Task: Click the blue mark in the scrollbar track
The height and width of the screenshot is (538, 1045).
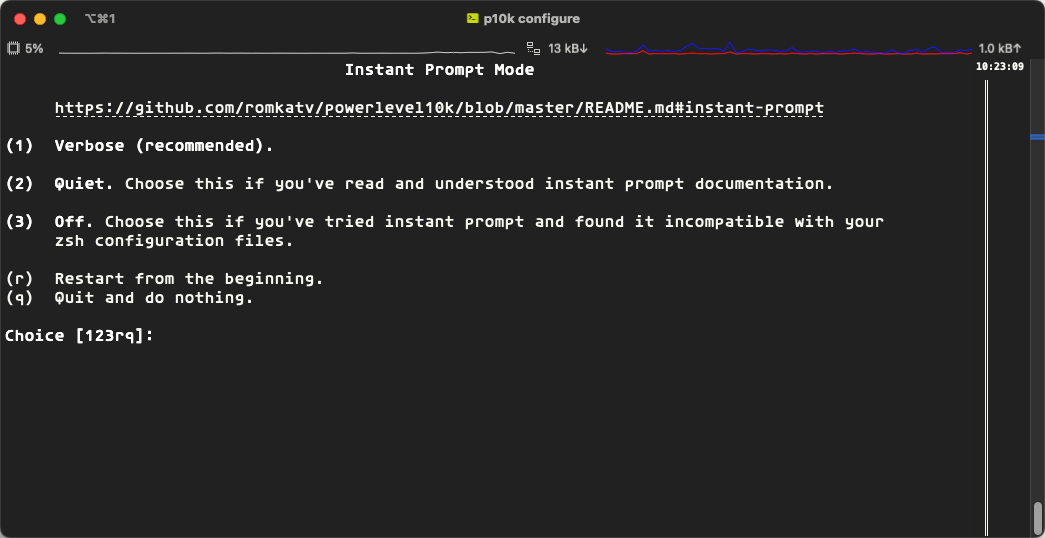Action: click(x=1038, y=136)
